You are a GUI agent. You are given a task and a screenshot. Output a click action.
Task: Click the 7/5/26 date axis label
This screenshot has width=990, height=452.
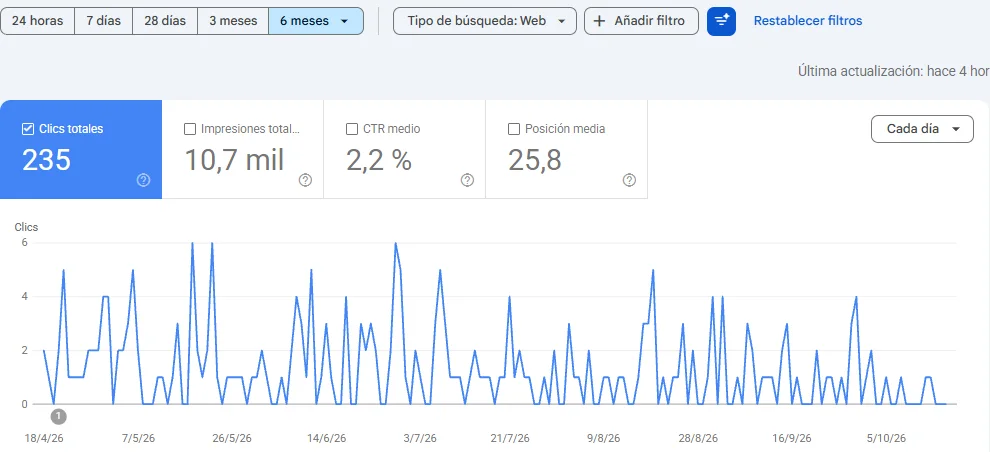point(138,438)
